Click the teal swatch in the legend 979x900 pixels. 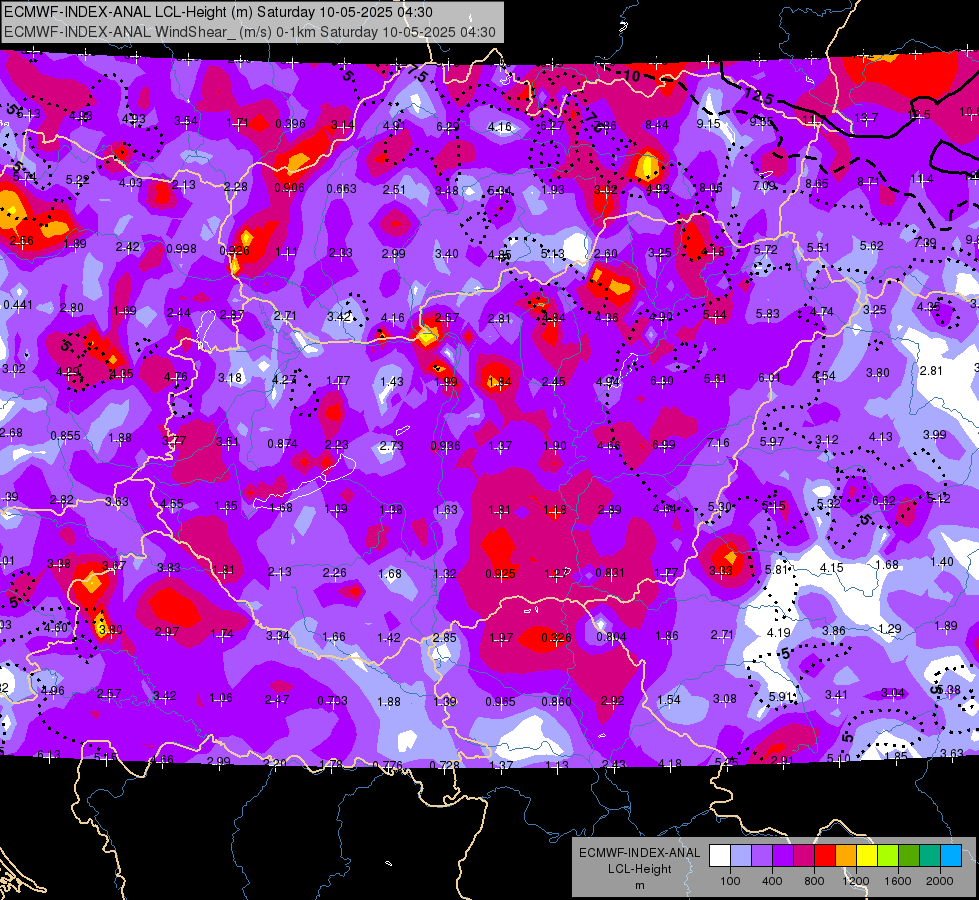(930, 856)
